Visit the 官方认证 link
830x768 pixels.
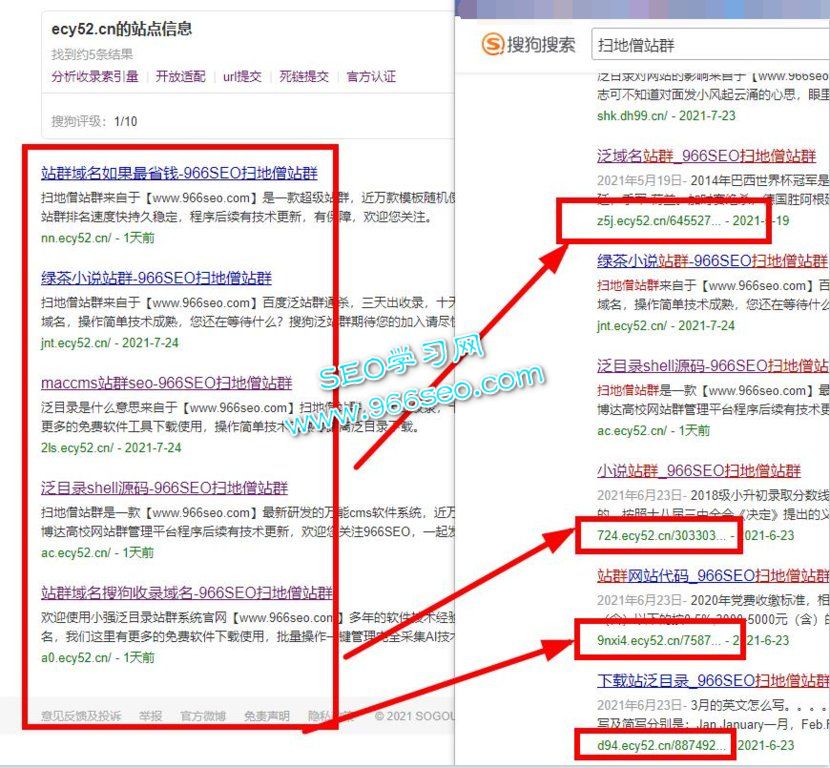pos(371,77)
